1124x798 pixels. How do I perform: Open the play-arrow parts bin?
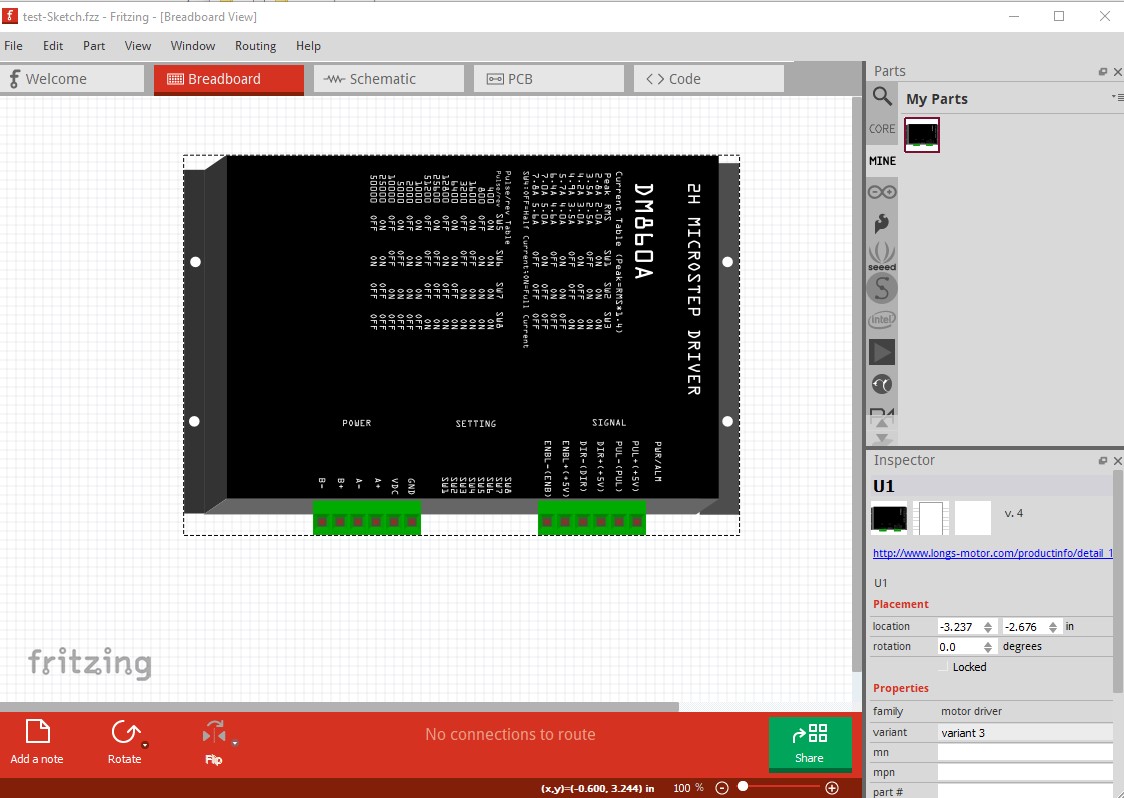[x=882, y=353]
